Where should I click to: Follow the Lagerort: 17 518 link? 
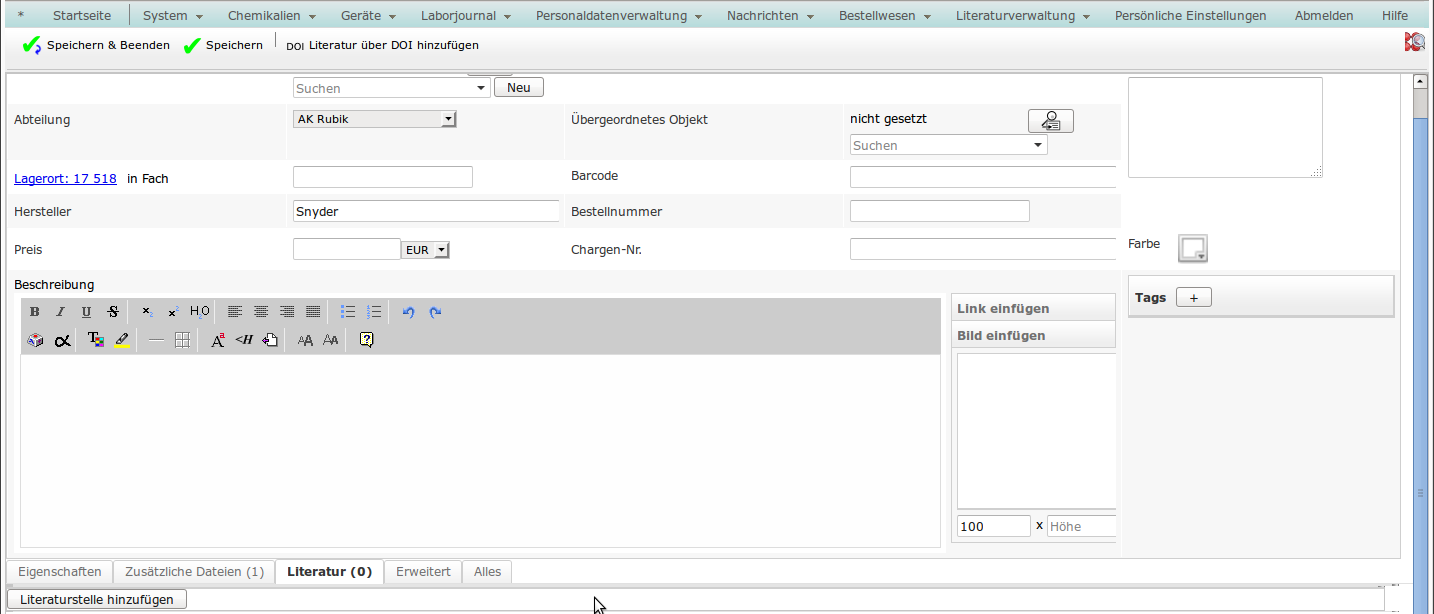65,179
